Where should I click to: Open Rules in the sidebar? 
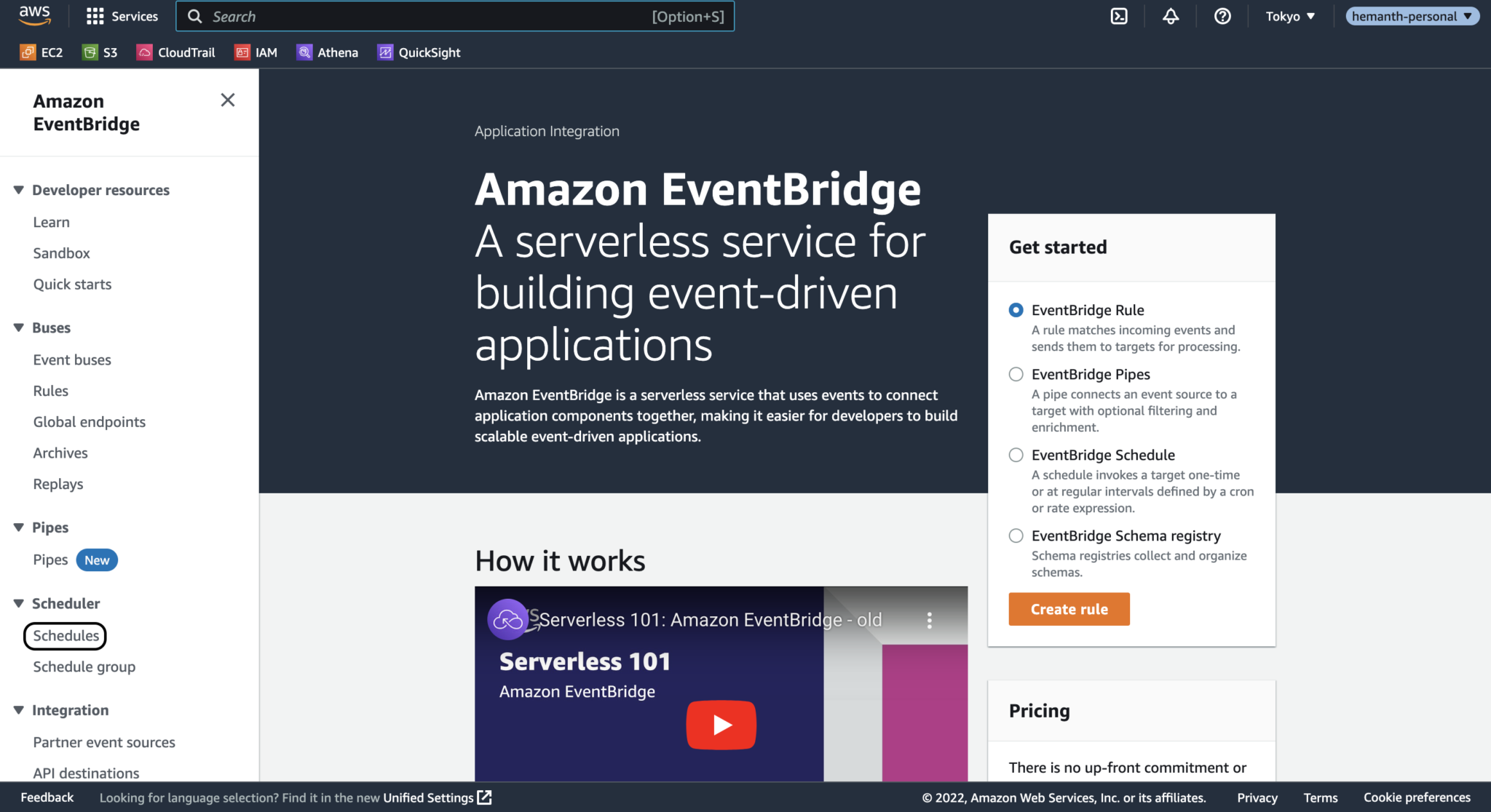[x=50, y=391]
